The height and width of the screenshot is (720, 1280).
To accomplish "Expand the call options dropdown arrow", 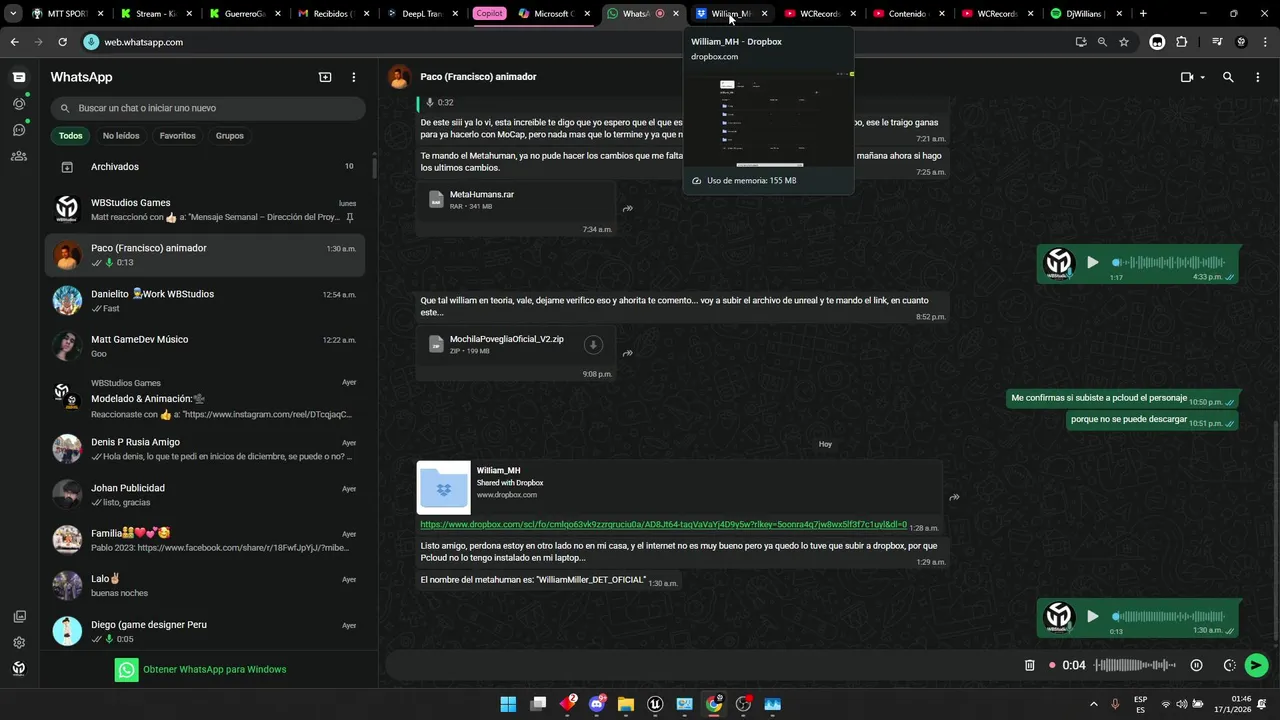I will (1202, 77).
